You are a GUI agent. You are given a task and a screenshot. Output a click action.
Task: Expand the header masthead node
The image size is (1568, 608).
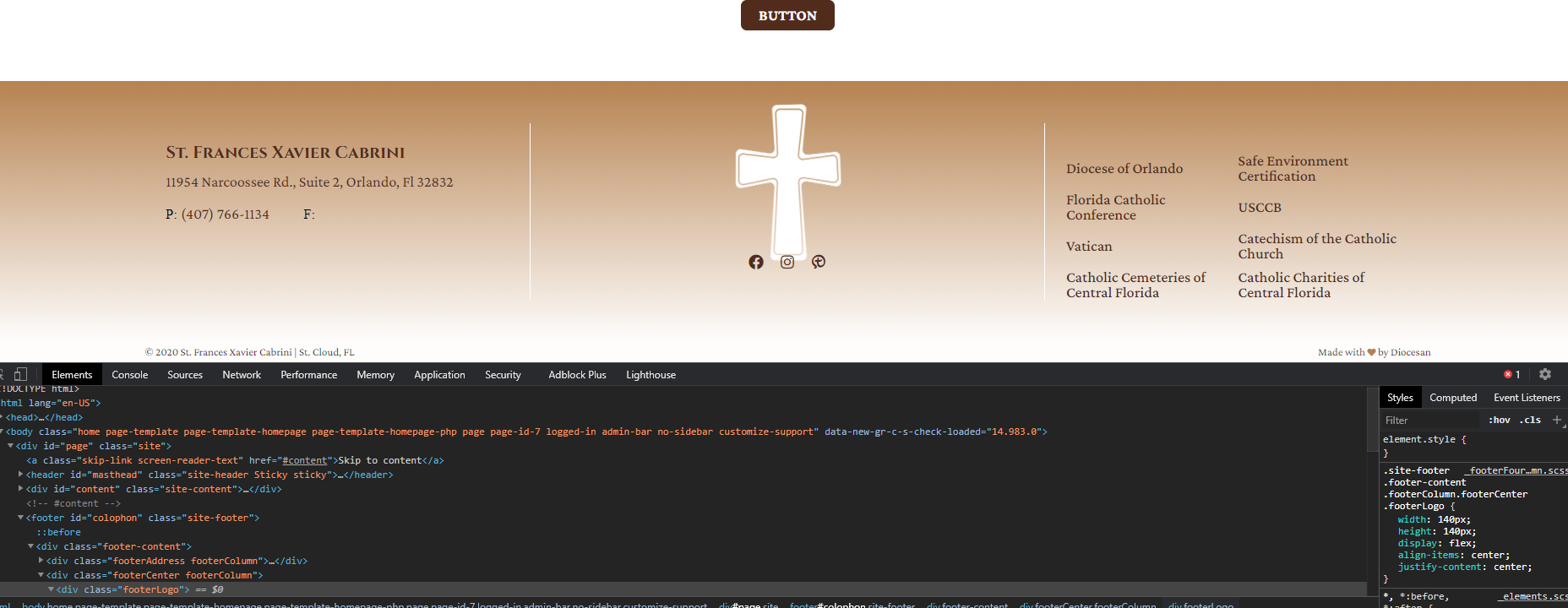(21, 475)
